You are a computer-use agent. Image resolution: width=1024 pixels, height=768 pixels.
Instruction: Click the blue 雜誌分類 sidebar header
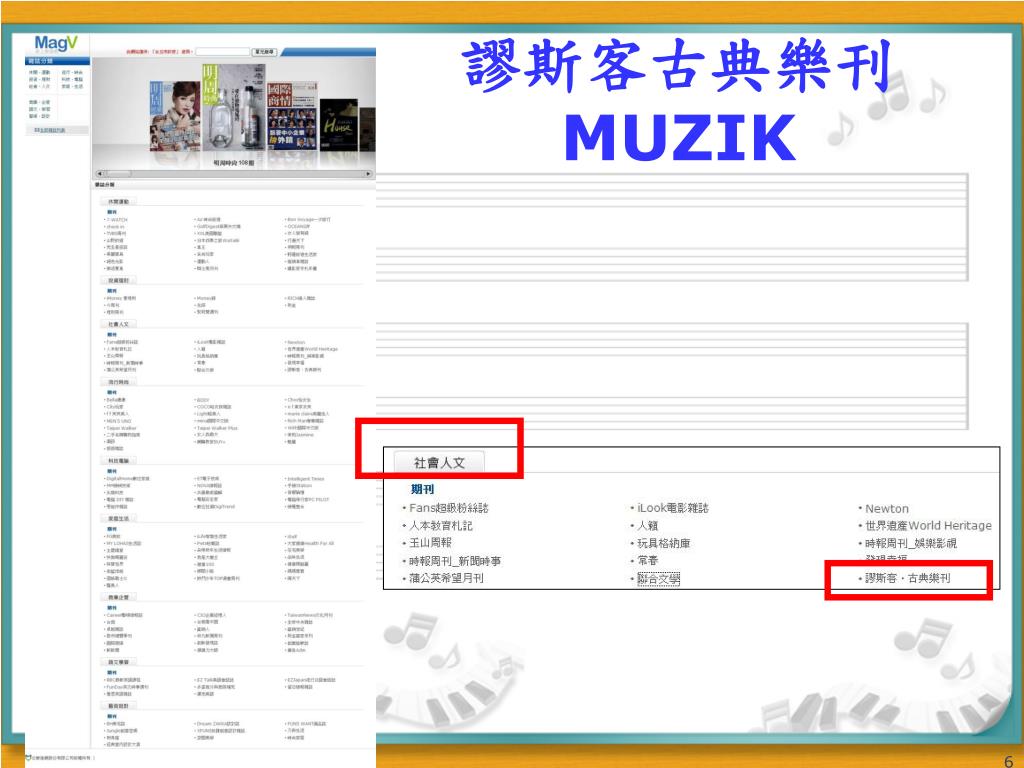[x=55, y=61]
